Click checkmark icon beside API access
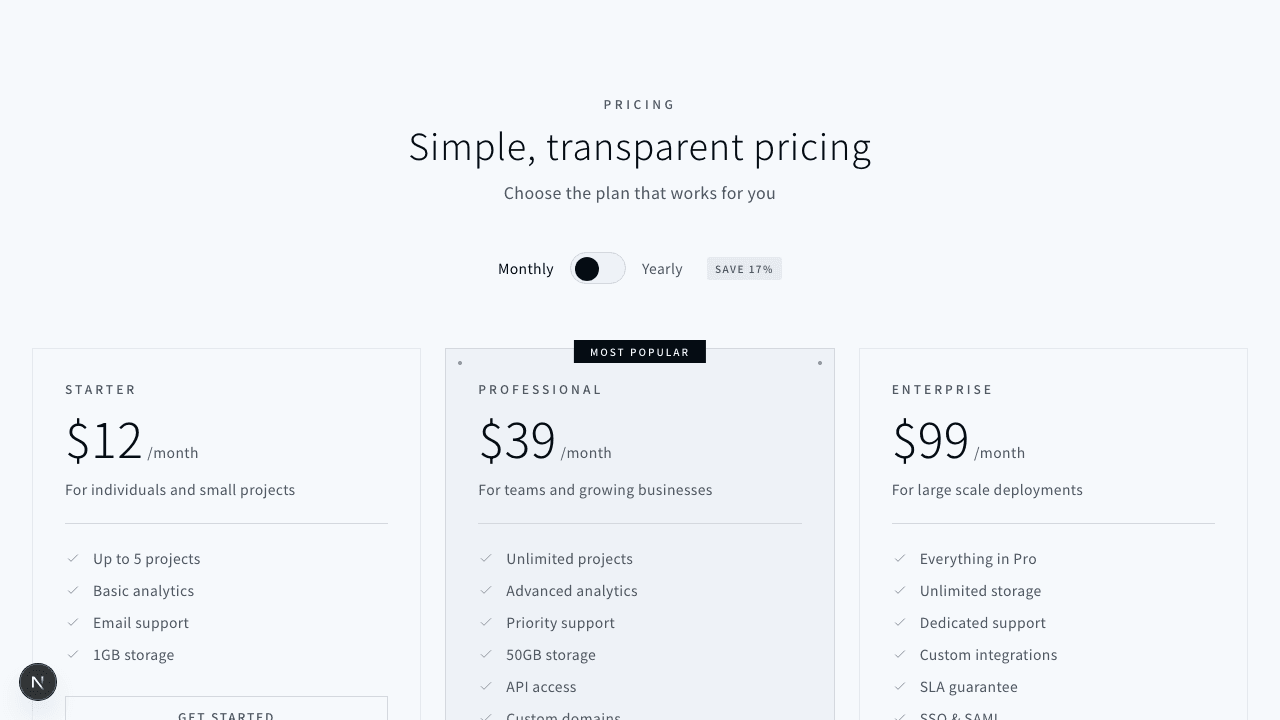Screen dimensions: 1280x720 486,687
